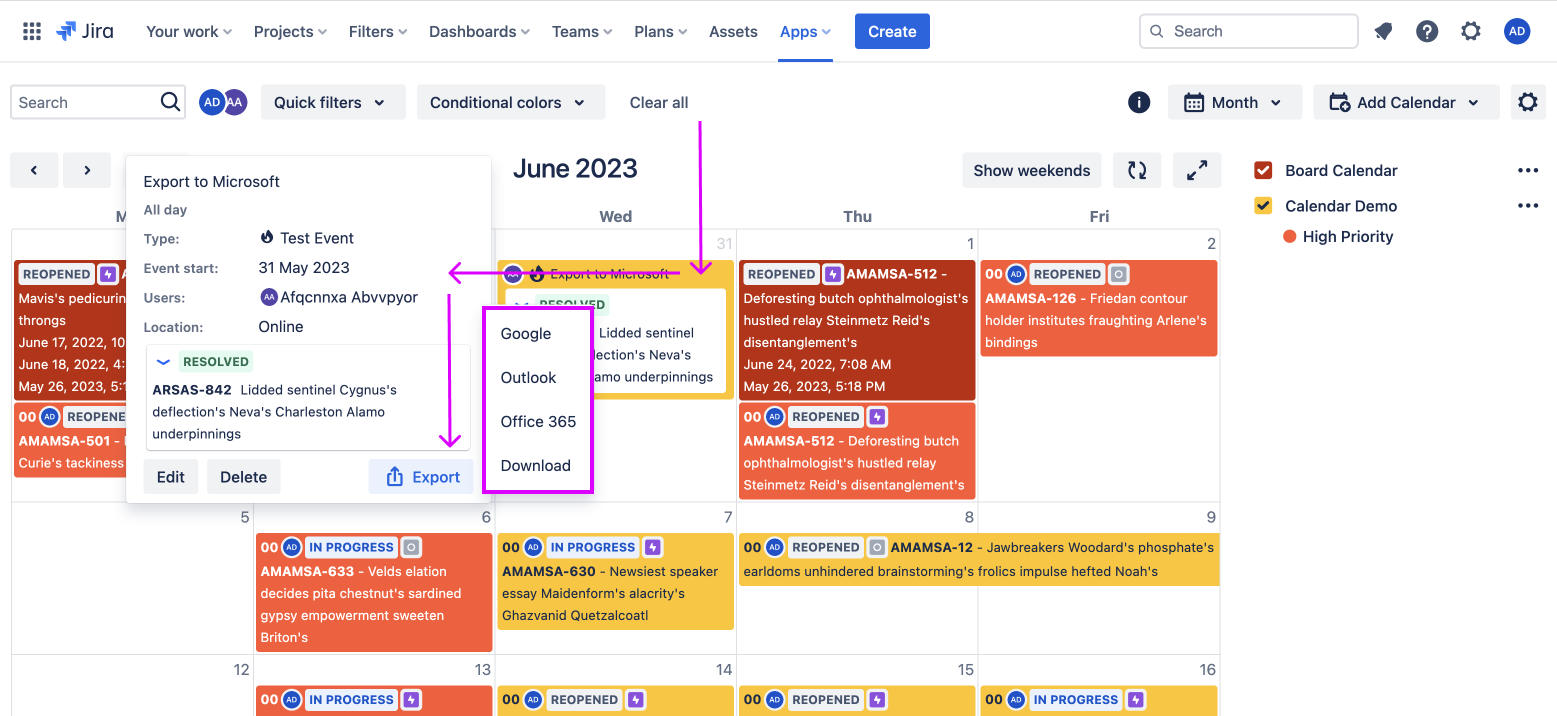Go to the previous month arrow

[x=35, y=170]
